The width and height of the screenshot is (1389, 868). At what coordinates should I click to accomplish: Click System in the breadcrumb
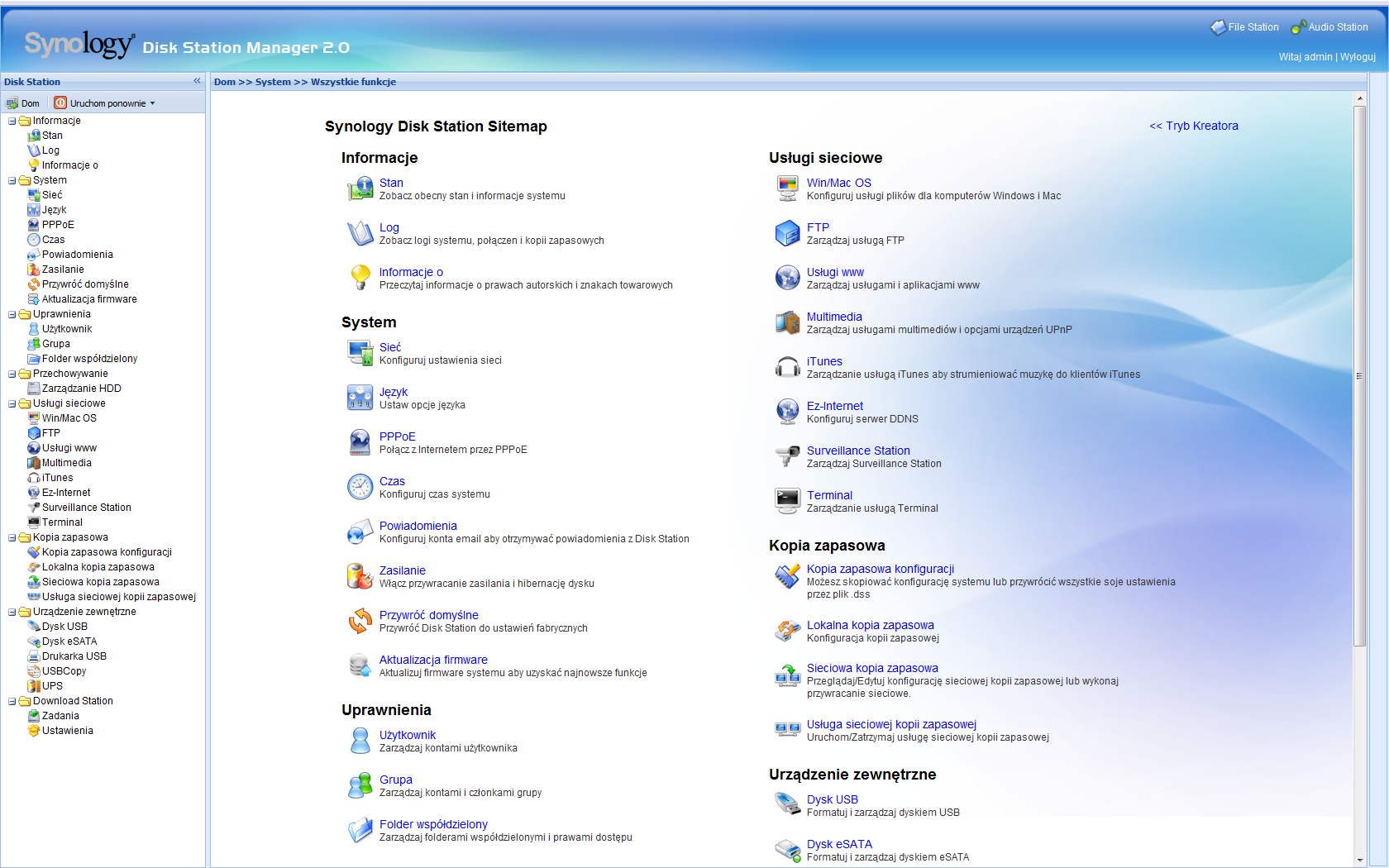tap(273, 82)
